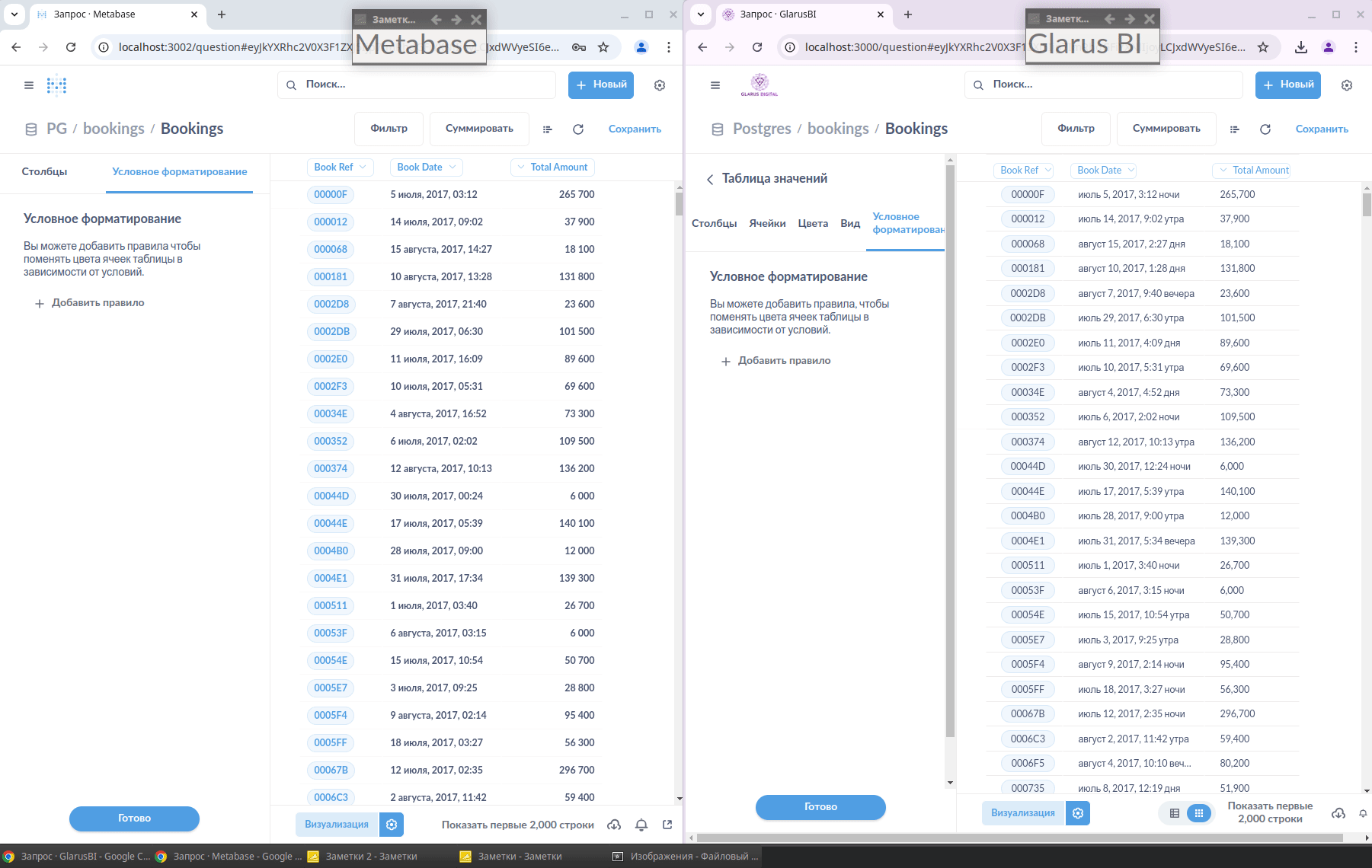The width and height of the screenshot is (1372, 868).
Task: Select the grid table view toggle in GlarusBI
Action: click(1199, 813)
